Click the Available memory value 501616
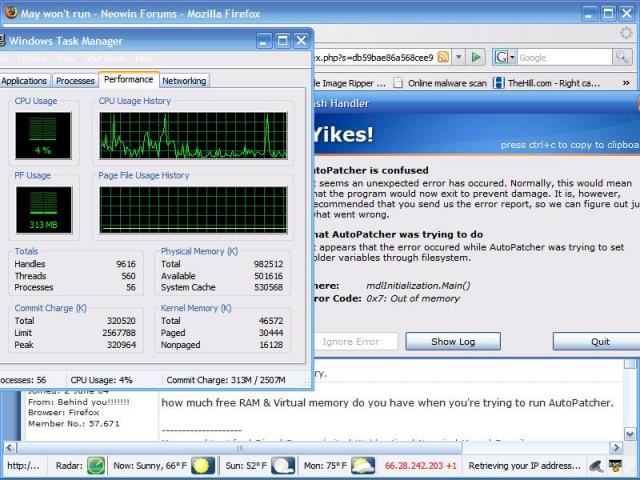 (x=268, y=276)
